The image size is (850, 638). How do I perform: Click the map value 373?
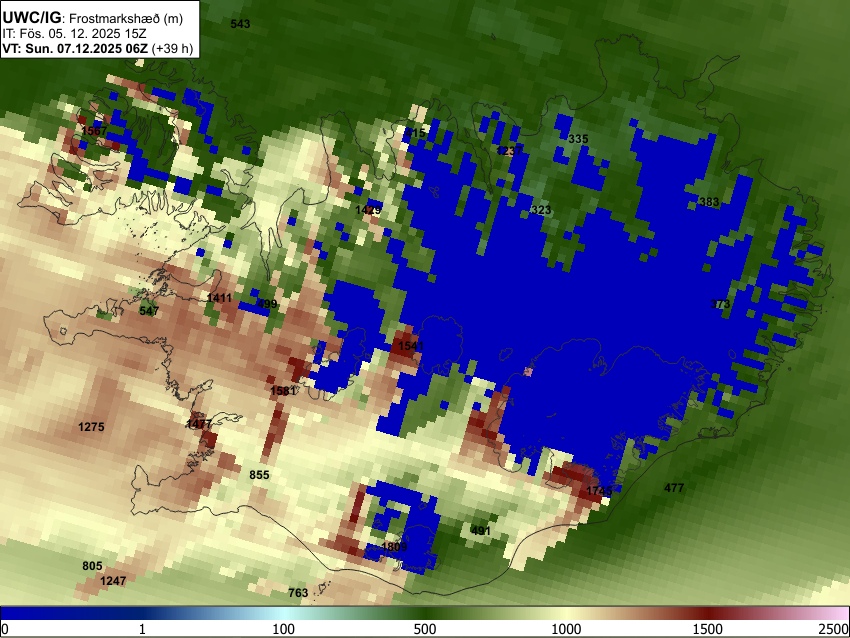click(x=720, y=304)
